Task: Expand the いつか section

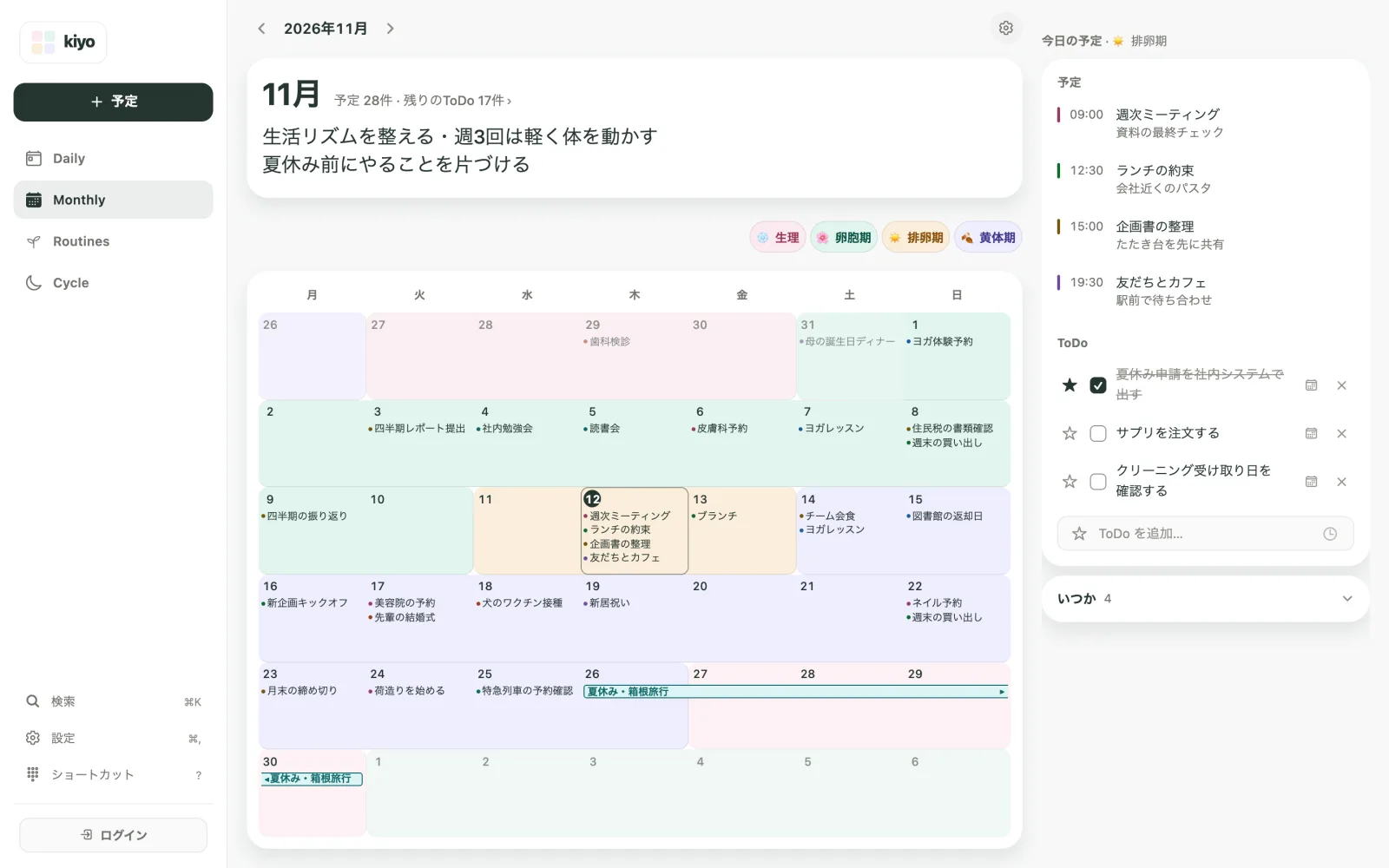Action: pyautogui.click(x=1205, y=598)
